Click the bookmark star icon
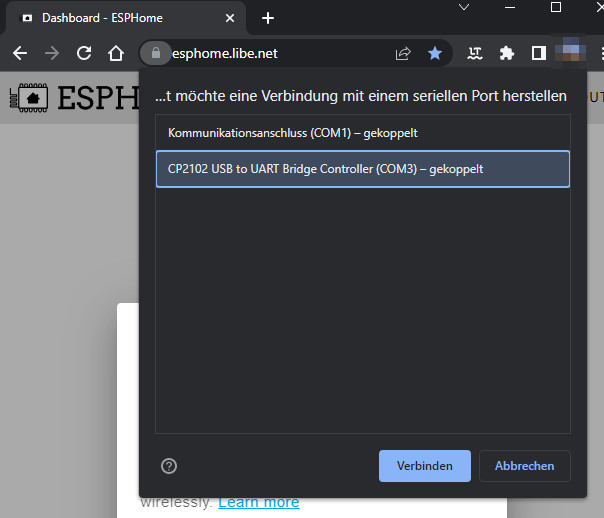This screenshot has width=604, height=518. 435,53
